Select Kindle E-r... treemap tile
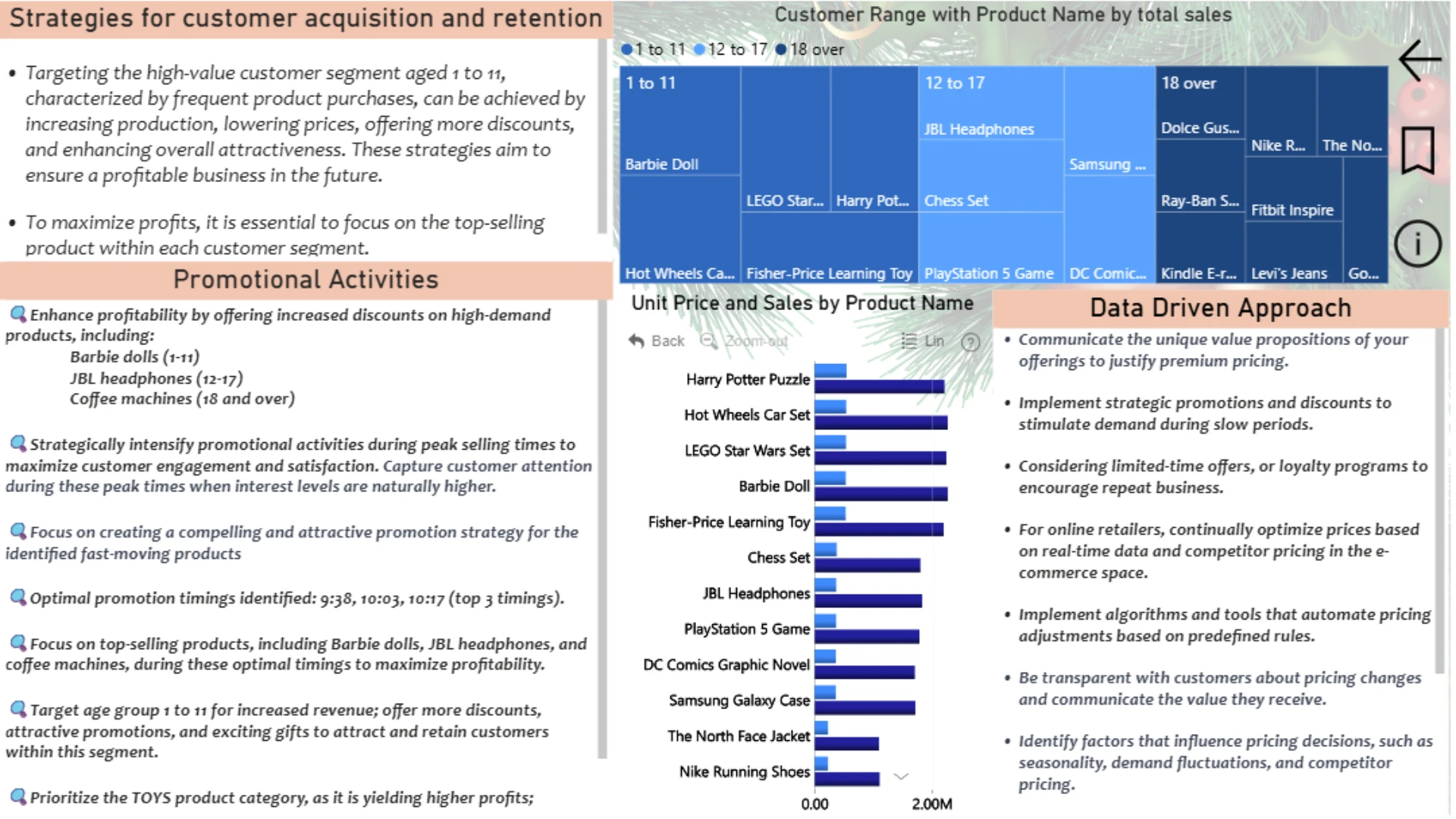1456x819 pixels. [x=1200, y=248]
